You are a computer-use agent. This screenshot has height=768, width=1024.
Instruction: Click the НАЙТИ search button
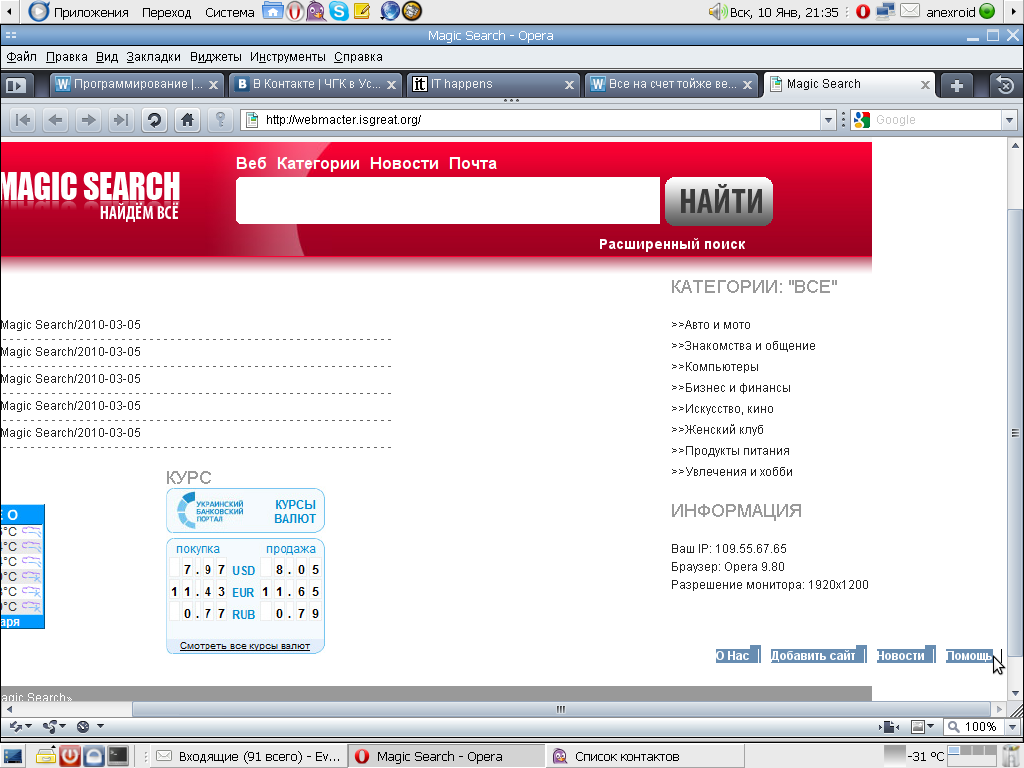point(719,201)
